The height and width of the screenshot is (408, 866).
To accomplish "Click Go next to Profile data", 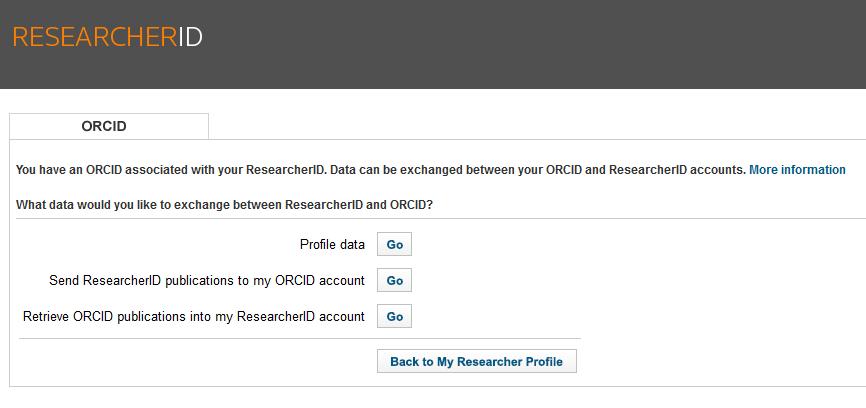I will point(394,244).
